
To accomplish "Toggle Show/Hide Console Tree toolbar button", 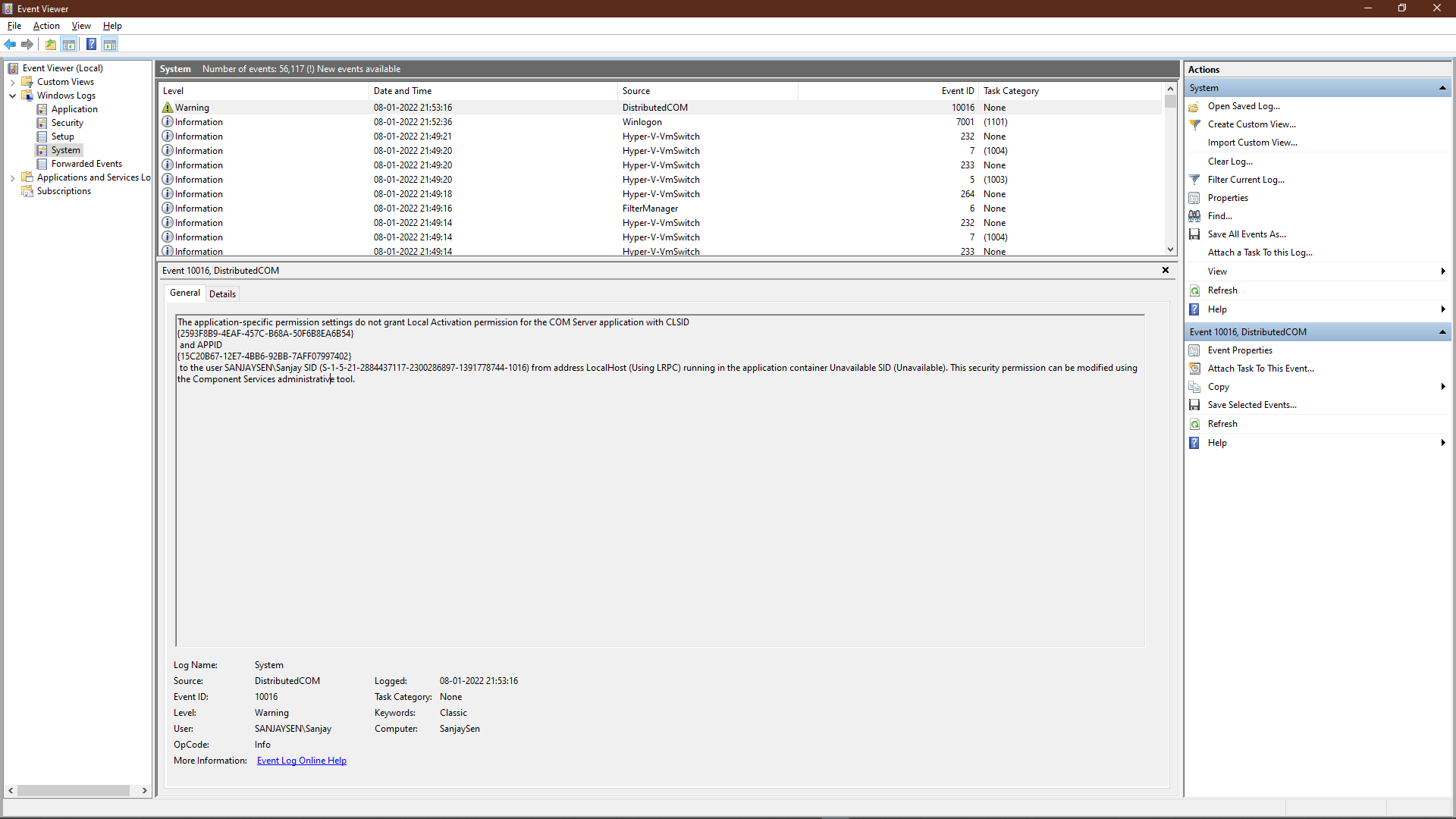I will point(69,45).
